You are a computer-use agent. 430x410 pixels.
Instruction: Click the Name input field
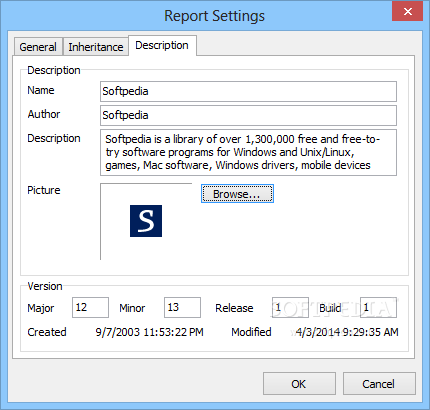pos(248,91)
